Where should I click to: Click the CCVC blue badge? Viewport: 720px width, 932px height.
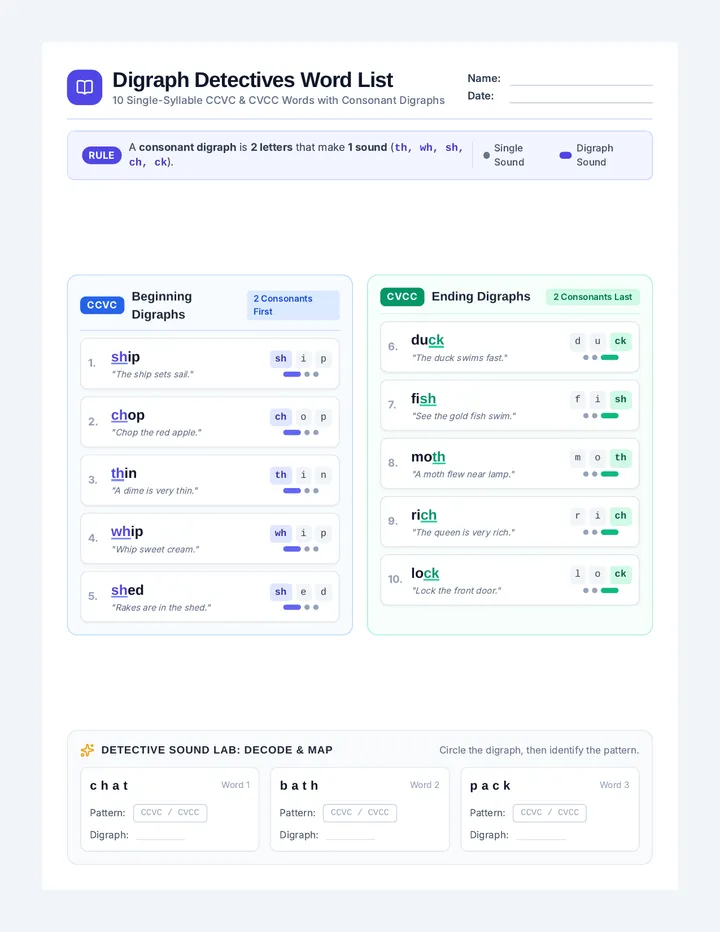102,305
